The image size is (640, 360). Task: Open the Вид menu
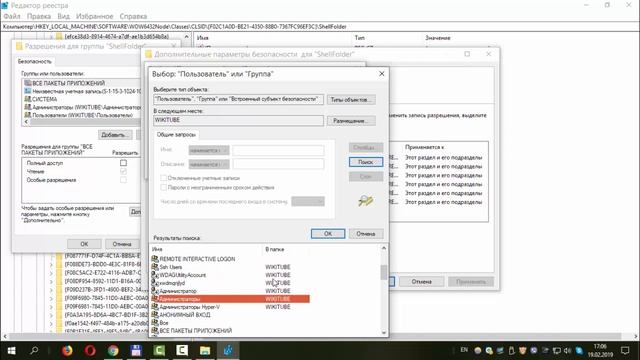tap(63, 16)
